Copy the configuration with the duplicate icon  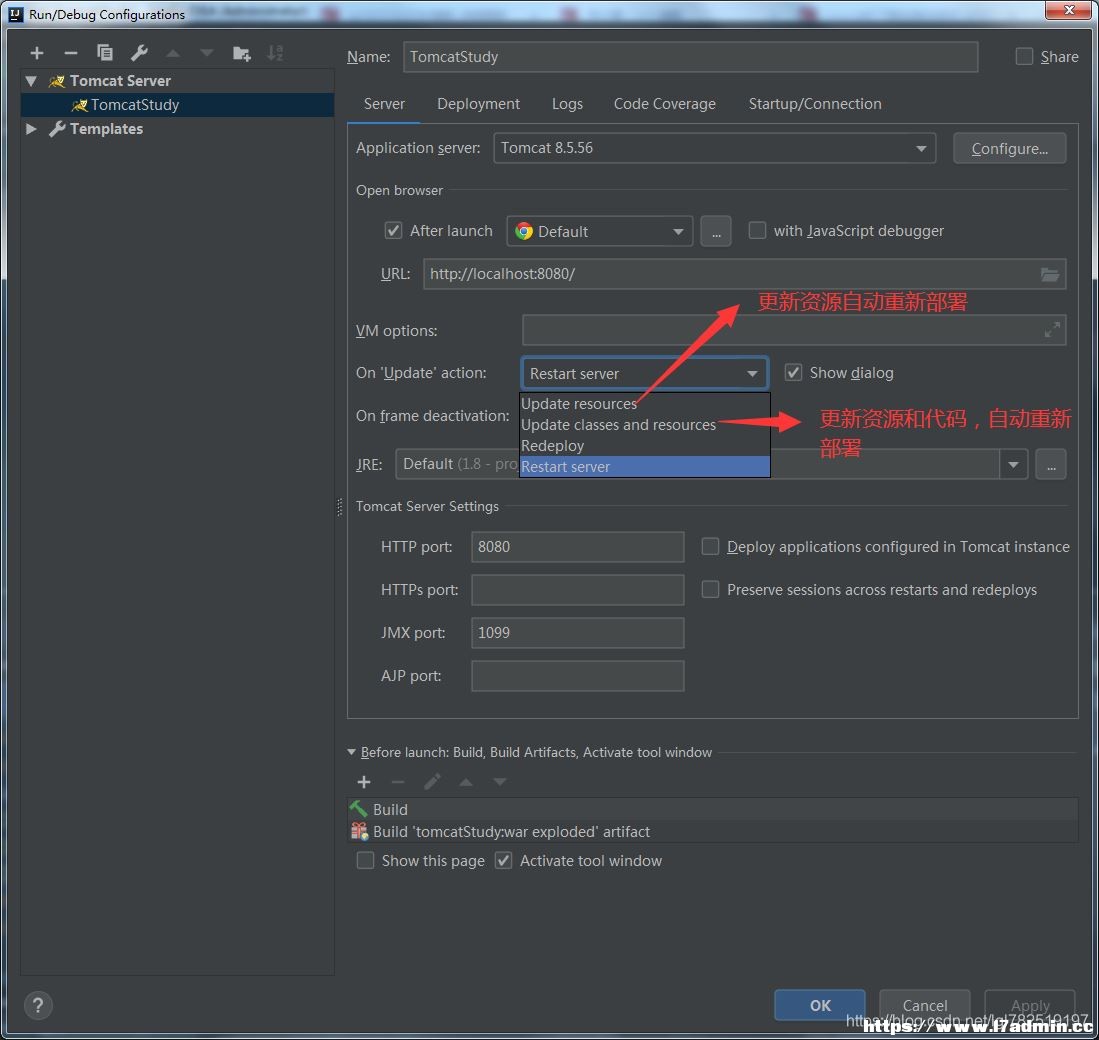104,53
